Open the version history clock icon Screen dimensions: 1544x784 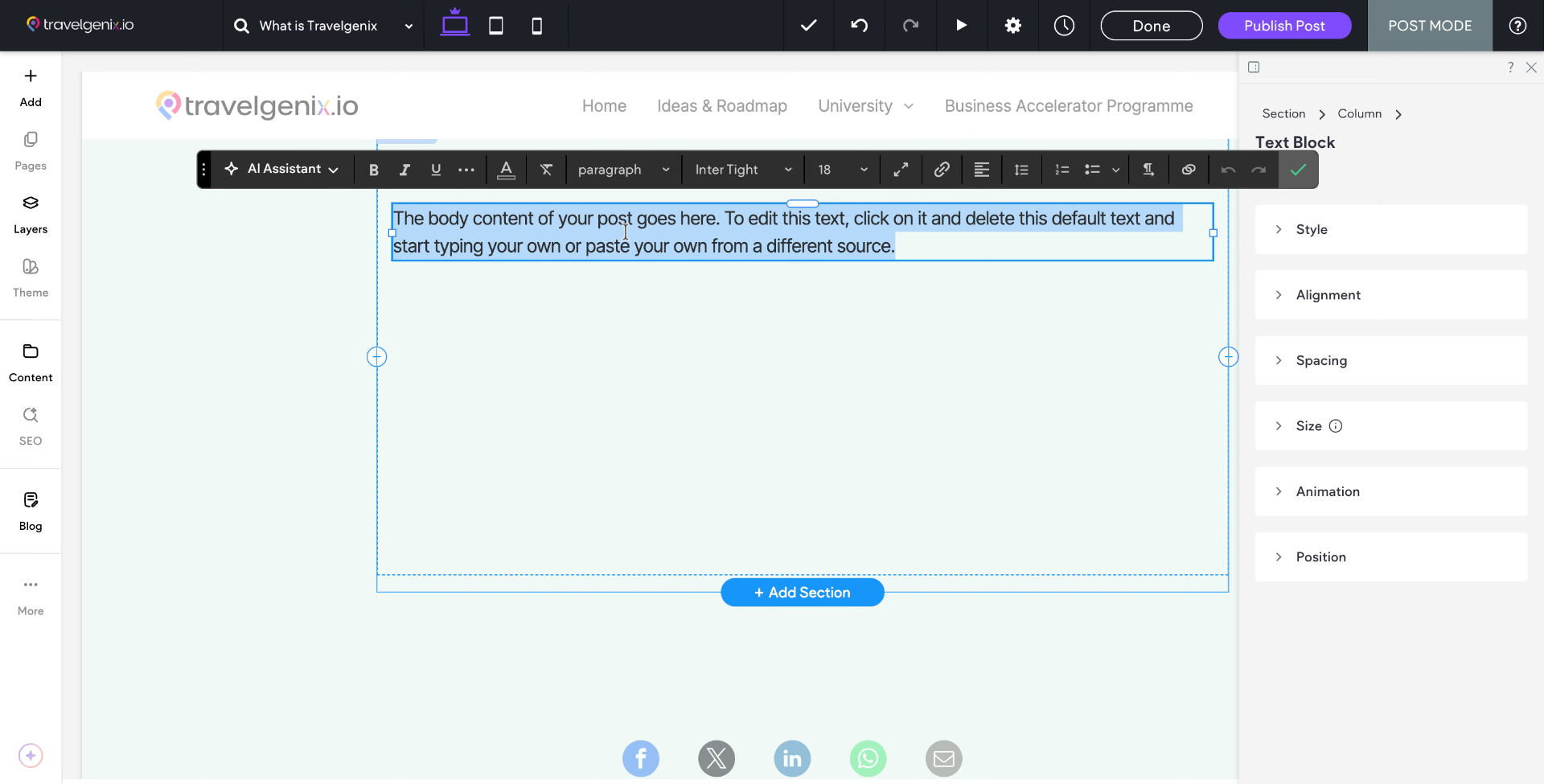click(1064, 26)
